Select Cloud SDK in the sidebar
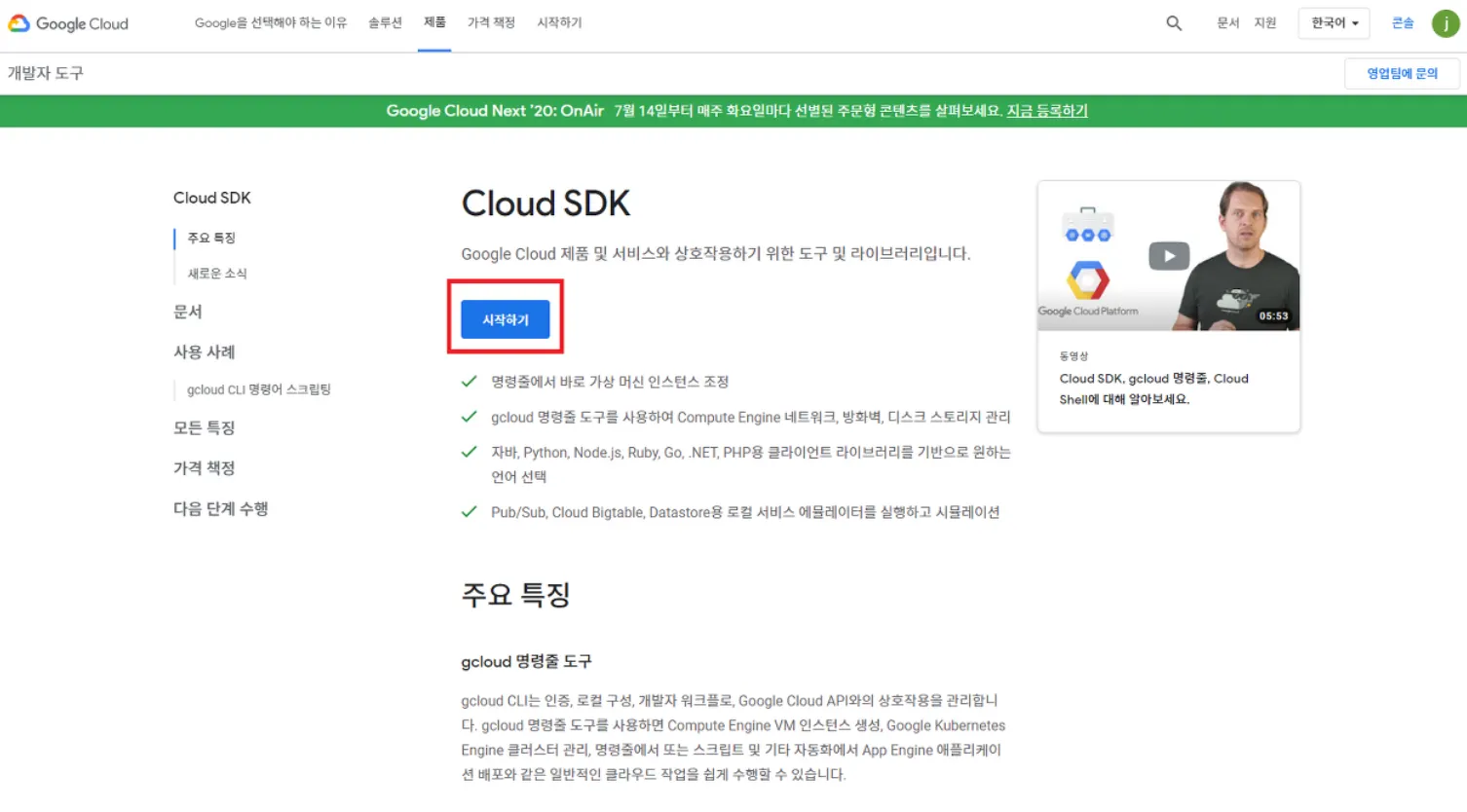 click(x=212, y=198)
